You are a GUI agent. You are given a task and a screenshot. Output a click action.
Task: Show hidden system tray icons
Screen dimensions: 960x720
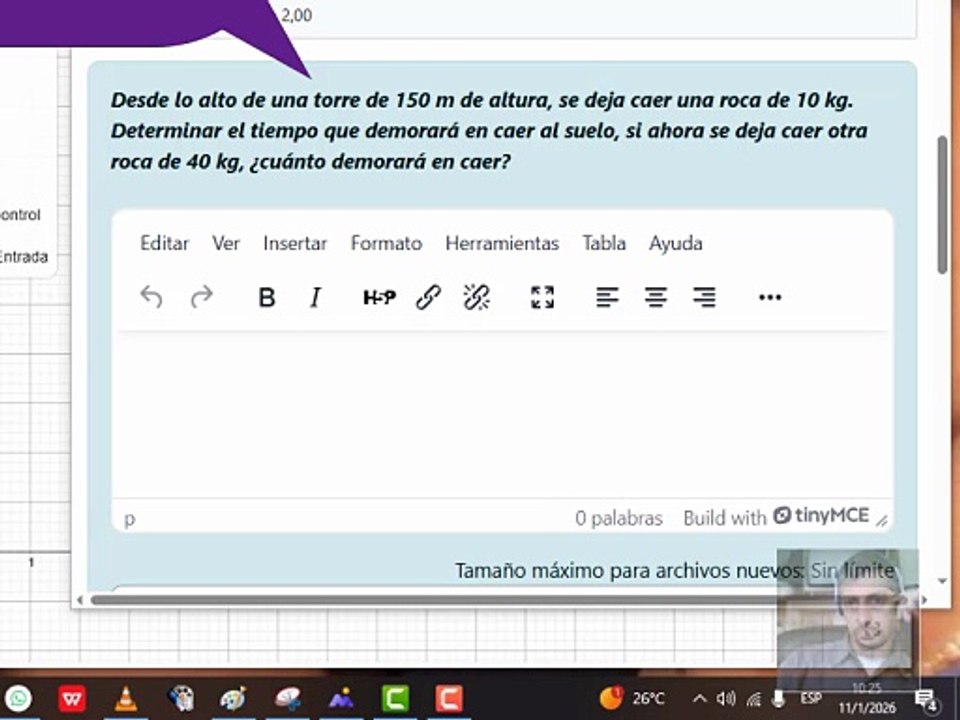pos(699,698)
